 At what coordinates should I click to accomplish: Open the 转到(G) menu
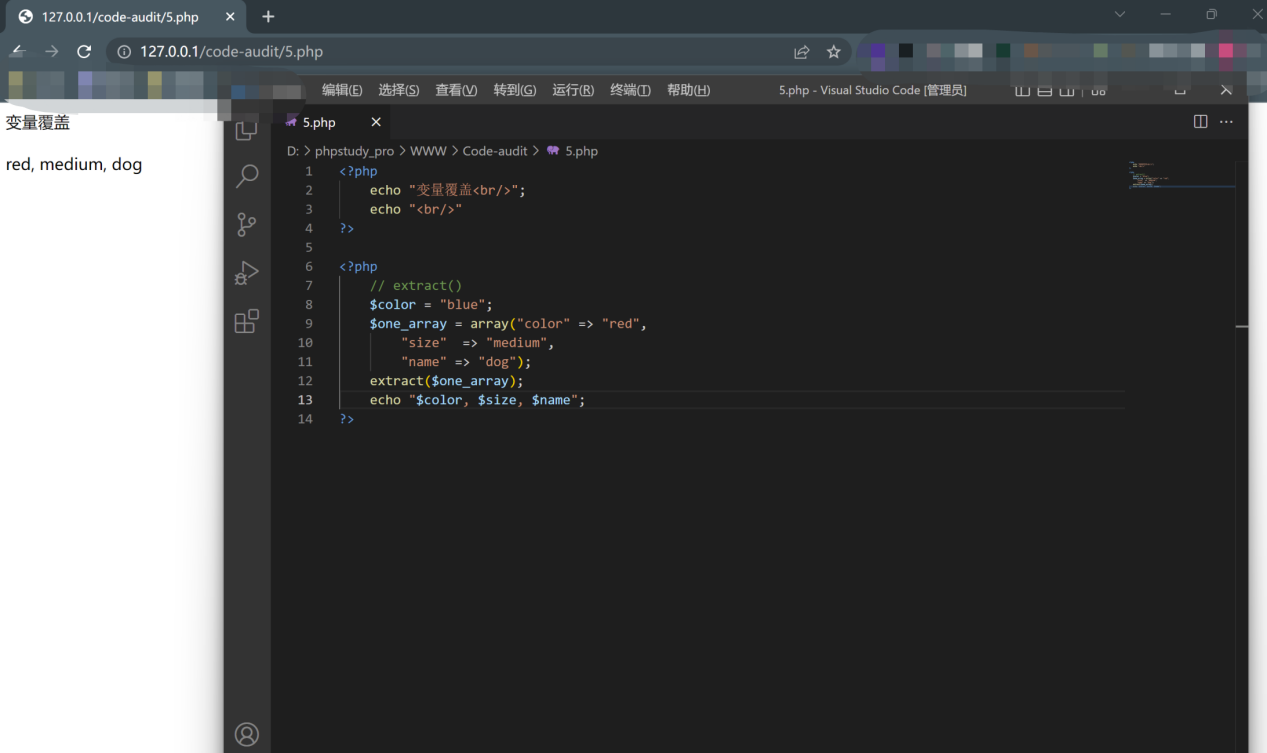coord(515,90)
